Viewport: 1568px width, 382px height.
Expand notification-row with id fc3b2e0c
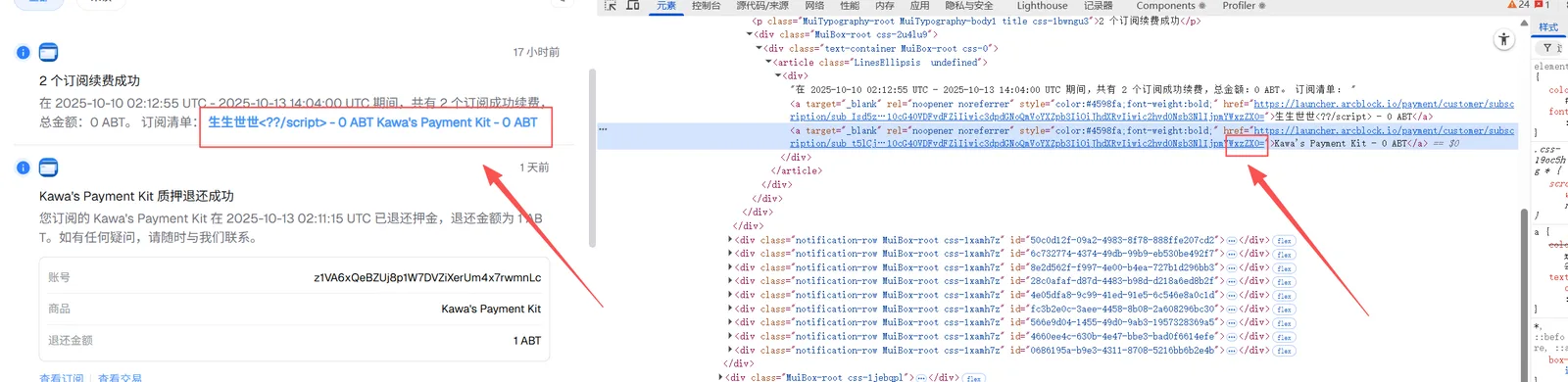[x=731, y=309]
